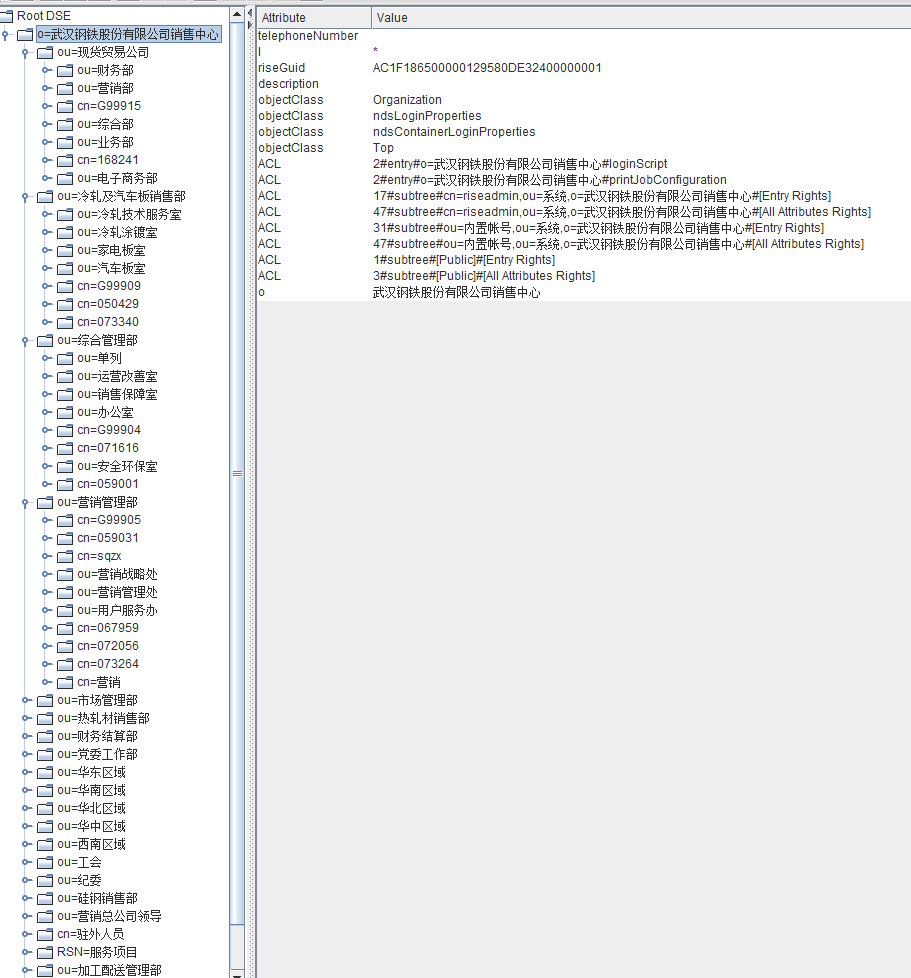The width and height of the screenshot is (911, 978).
Task: Select tree entry ou=西南区域
Action: pyautogui.click(x=92, y=845)
